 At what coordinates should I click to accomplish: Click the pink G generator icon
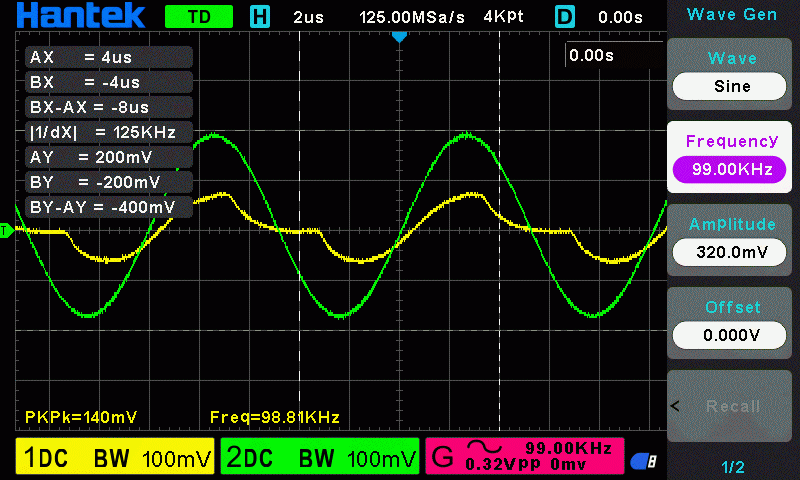pyautogui.click(x=442, y=456)
